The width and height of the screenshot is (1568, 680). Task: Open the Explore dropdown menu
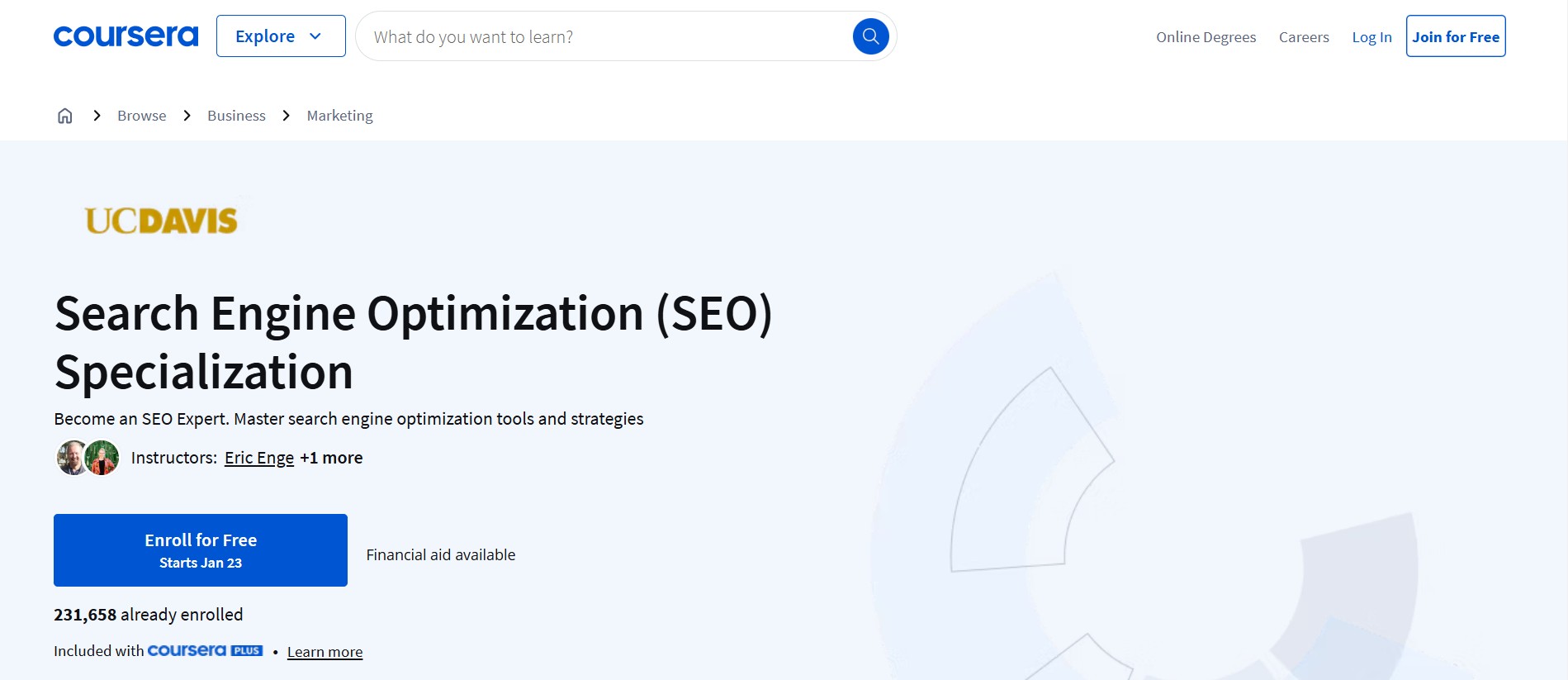click(x=281, y=36)
